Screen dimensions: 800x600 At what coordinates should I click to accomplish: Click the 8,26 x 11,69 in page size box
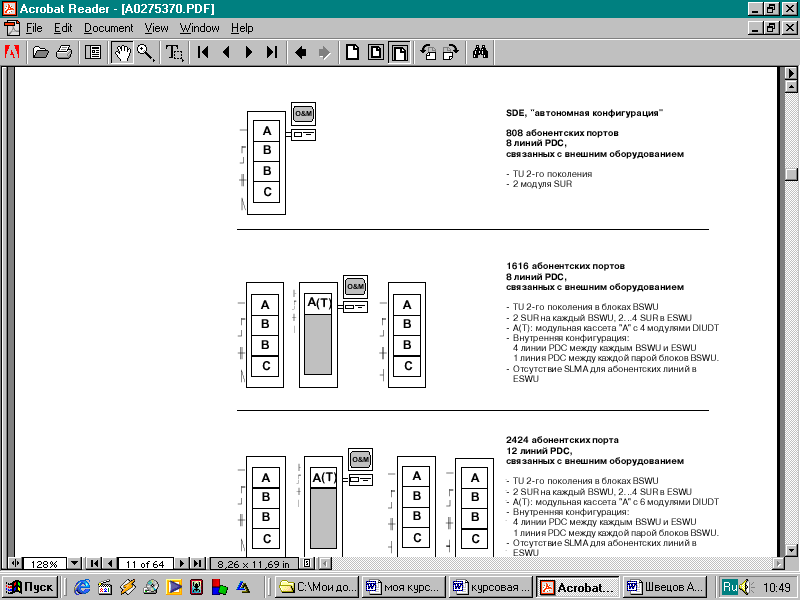pyautogui.click(x=254, y=564)
